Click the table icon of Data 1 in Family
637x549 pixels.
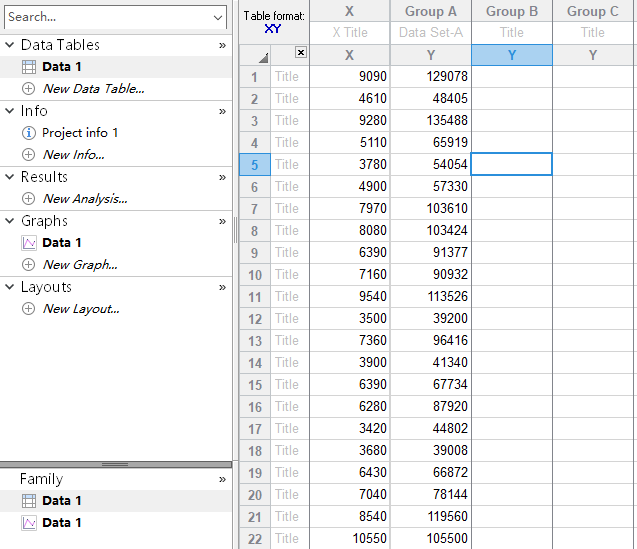(28, 501)
